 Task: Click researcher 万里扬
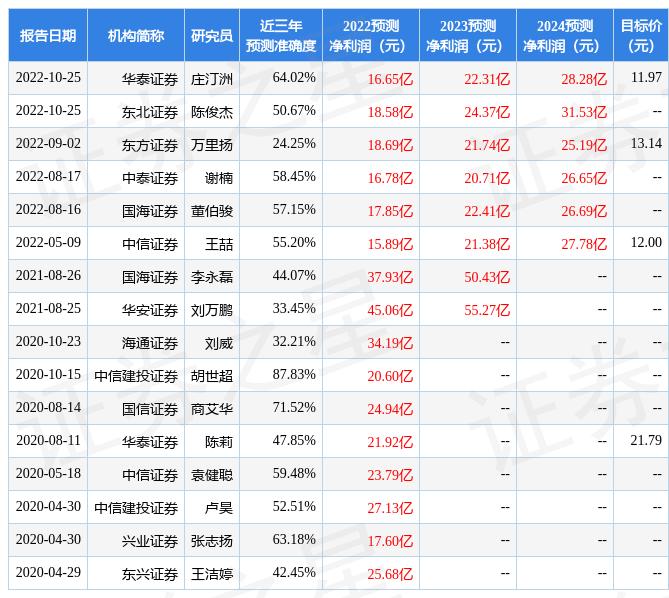point(212,145)
